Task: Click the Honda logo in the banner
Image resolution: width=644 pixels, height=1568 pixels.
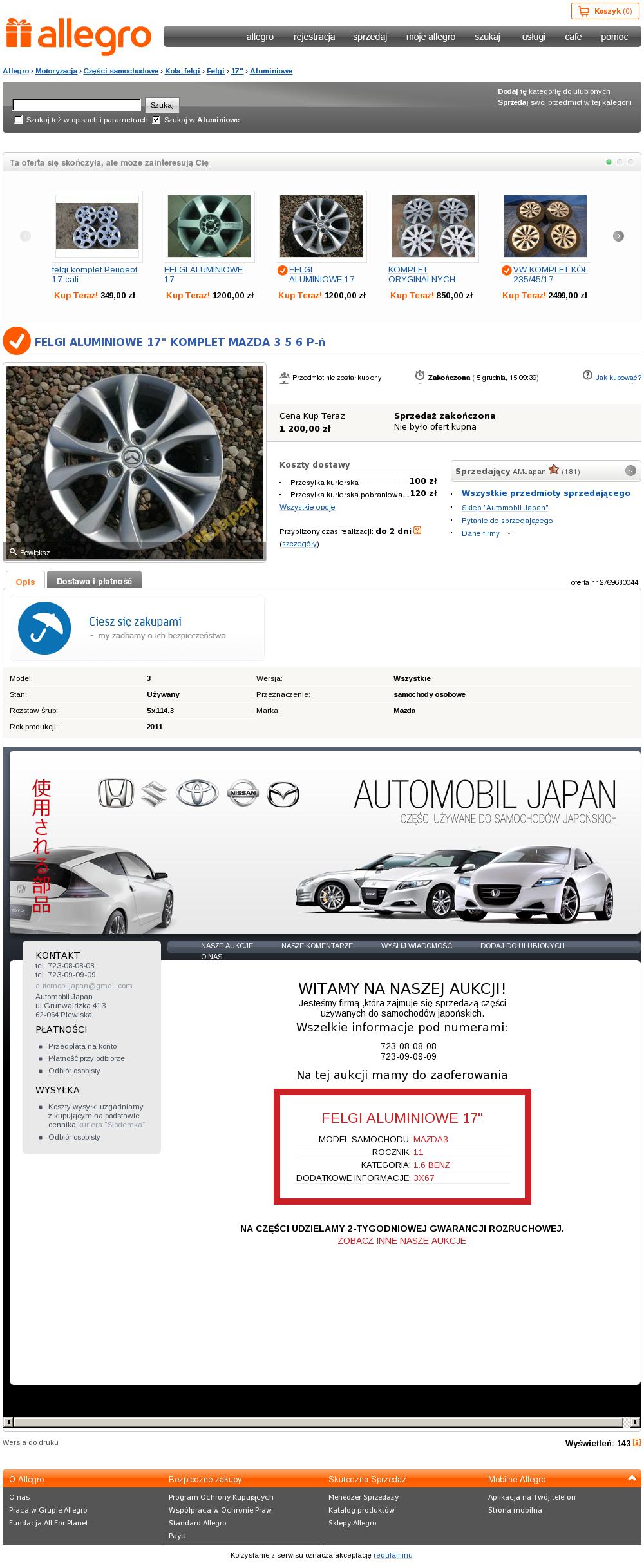Action: 116,794
